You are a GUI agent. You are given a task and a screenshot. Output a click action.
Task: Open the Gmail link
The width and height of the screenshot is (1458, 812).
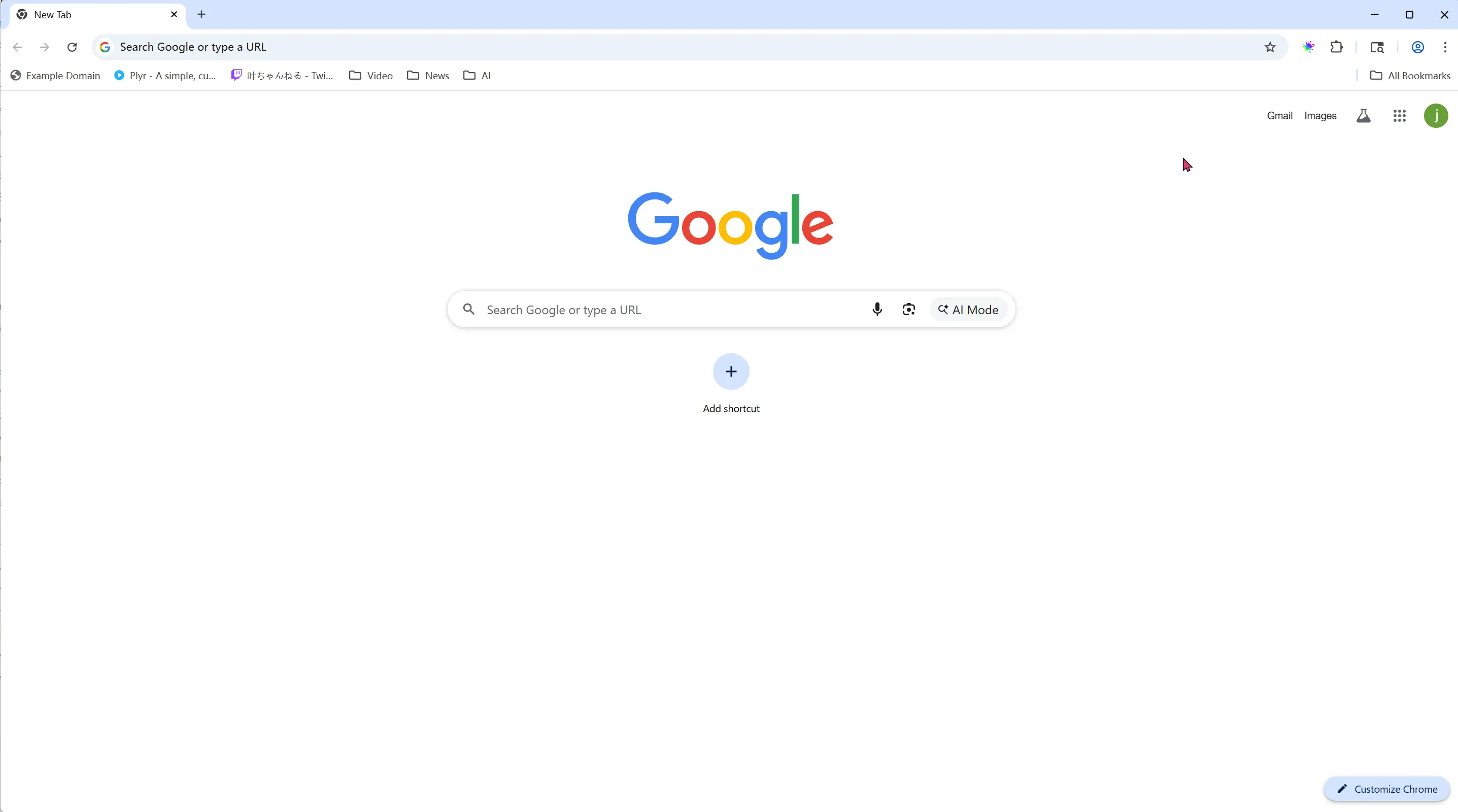coord(1280,116)
